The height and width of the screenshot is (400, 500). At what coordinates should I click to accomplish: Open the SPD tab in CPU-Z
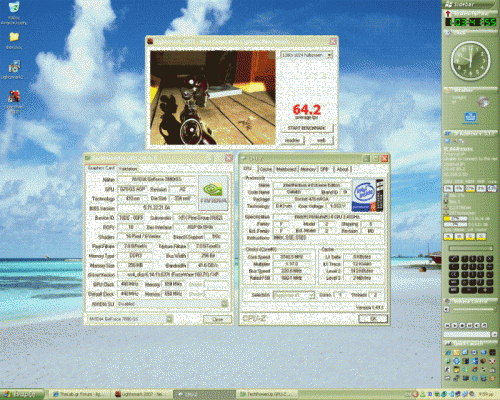(324, 169)
